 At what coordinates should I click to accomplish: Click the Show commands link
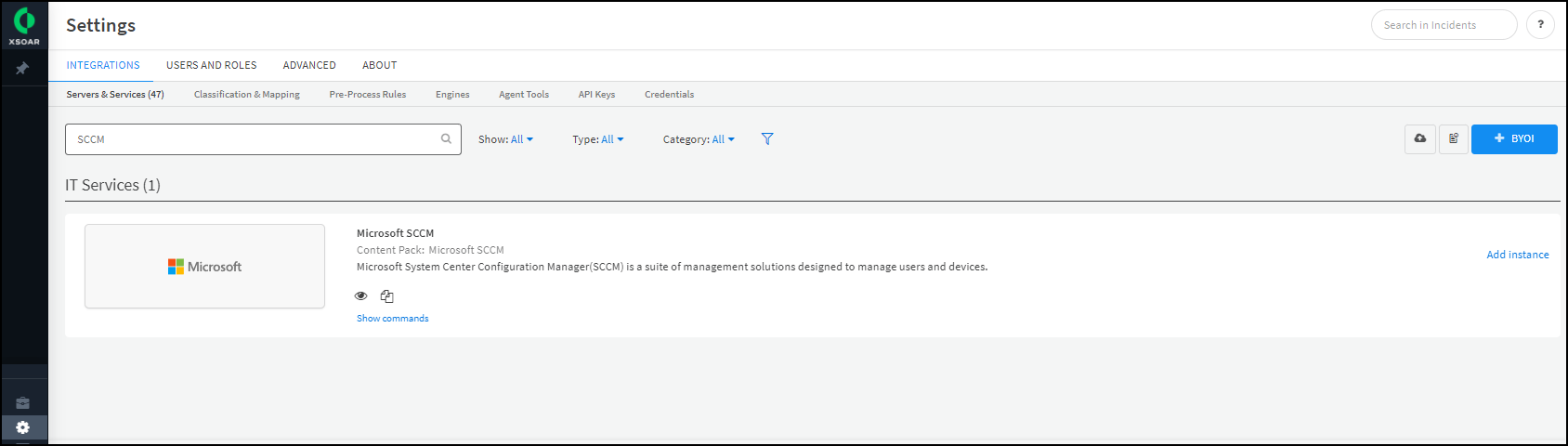click(x=392, y=319)
